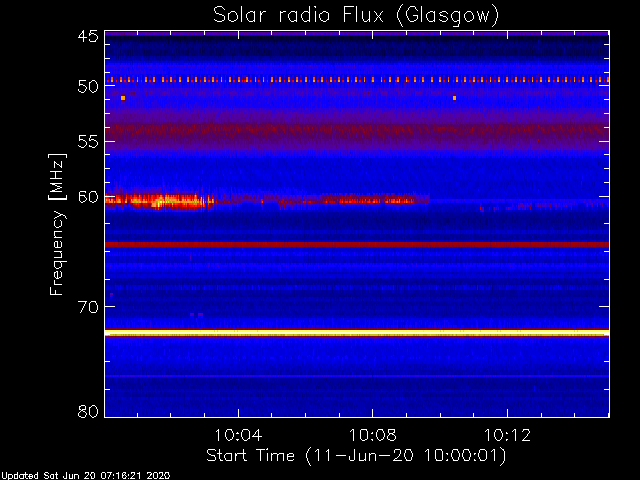Click the 'Updated Sat Jun 20 07:16:21 2020' text
This screenshot has height=480, width=640.
click(x=85, y=476)
